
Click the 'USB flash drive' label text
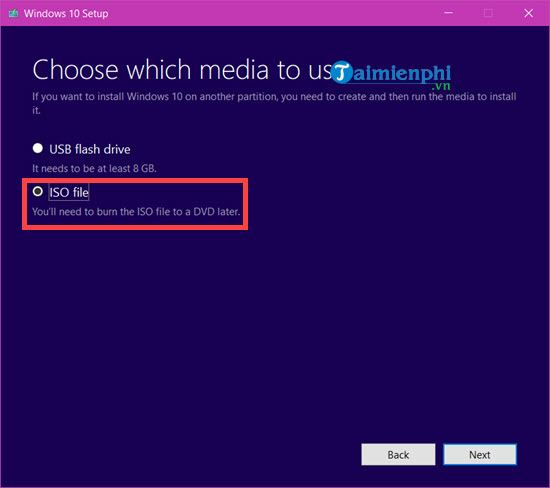click(90, 149)
